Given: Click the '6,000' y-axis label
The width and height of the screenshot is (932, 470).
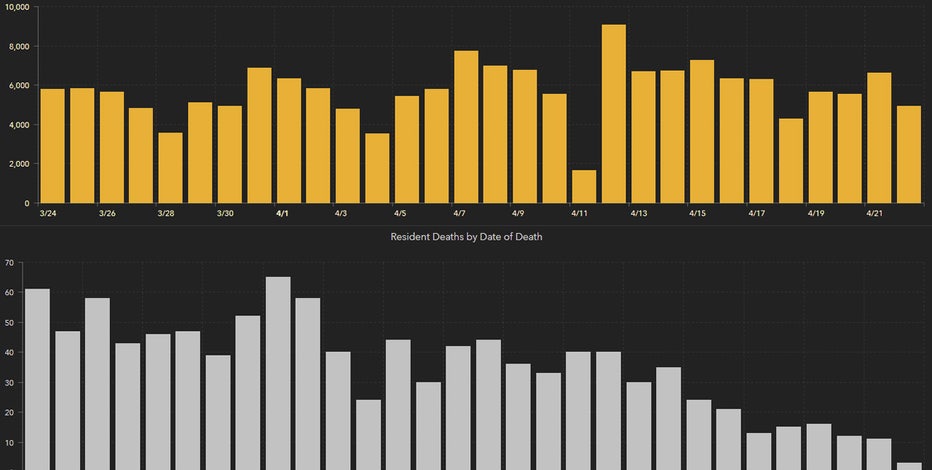Looking at the screenshot, I should point(19,86).
